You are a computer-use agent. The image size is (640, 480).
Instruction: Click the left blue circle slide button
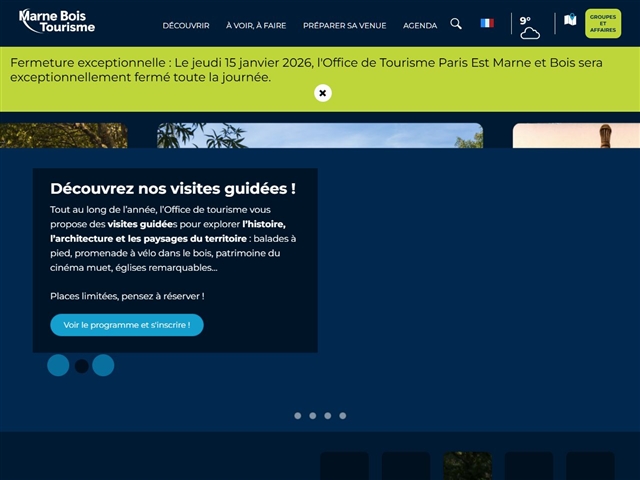[58, 365]
